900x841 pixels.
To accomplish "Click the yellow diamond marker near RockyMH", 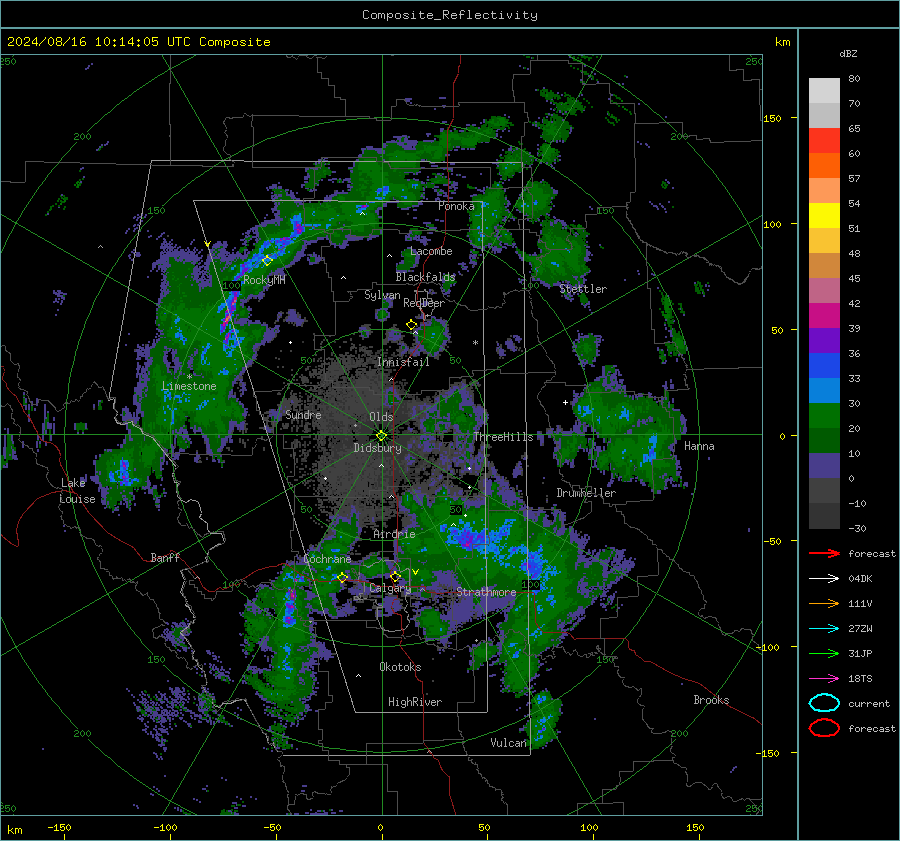I will [267, 261].
